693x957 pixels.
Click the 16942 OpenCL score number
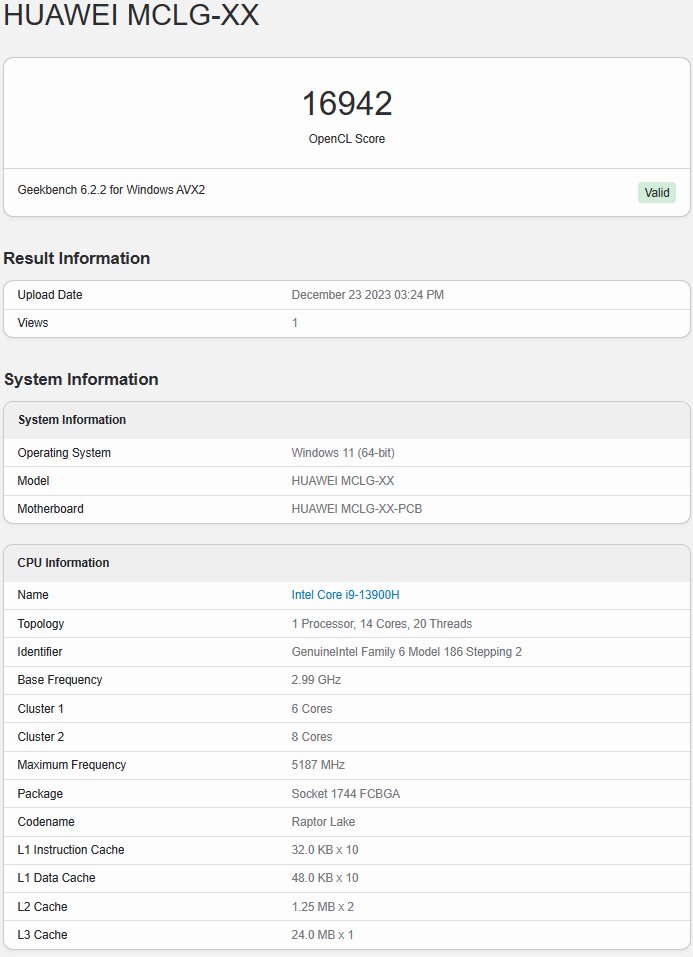347,104
